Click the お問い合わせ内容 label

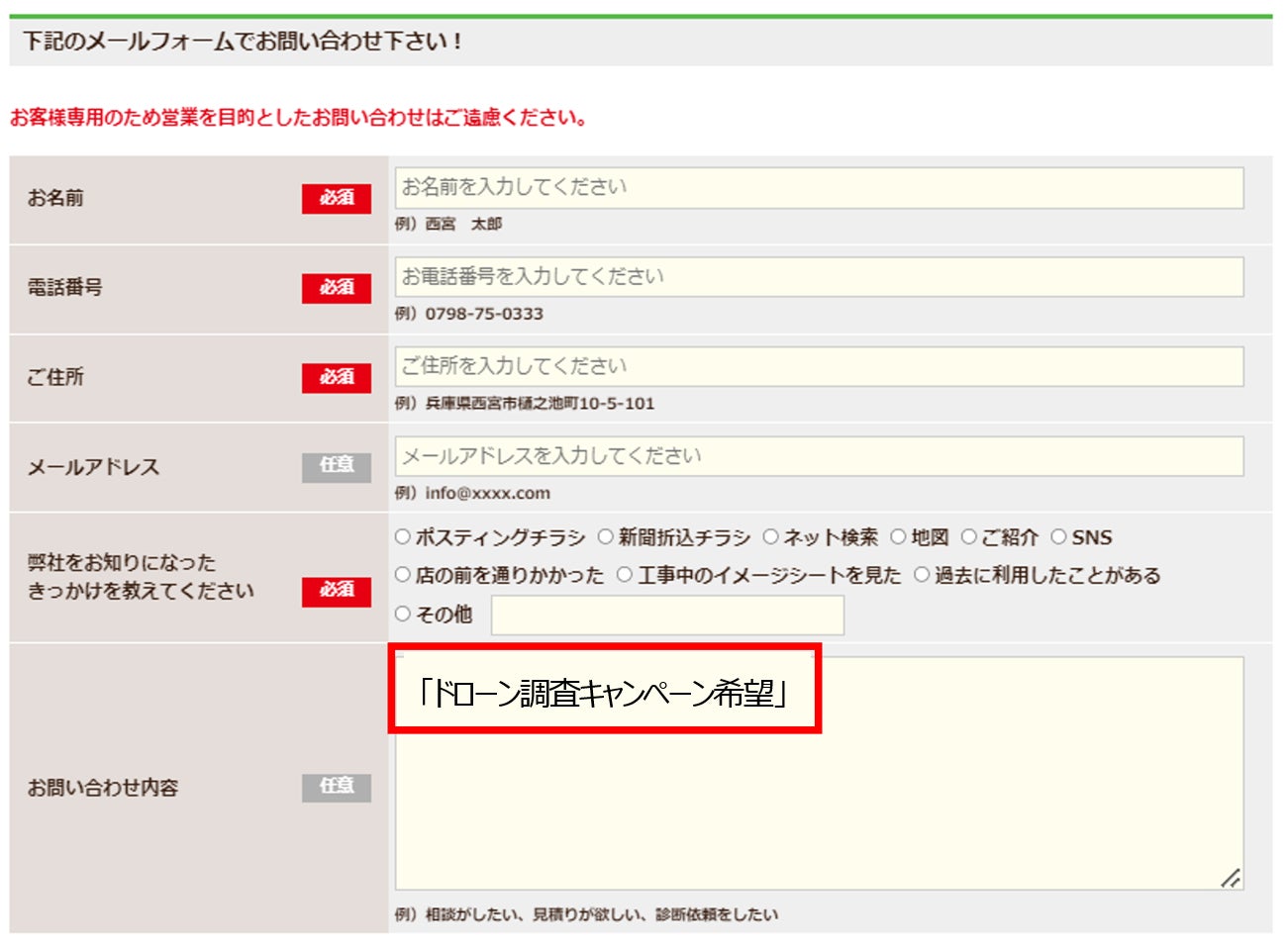point(103,788)
